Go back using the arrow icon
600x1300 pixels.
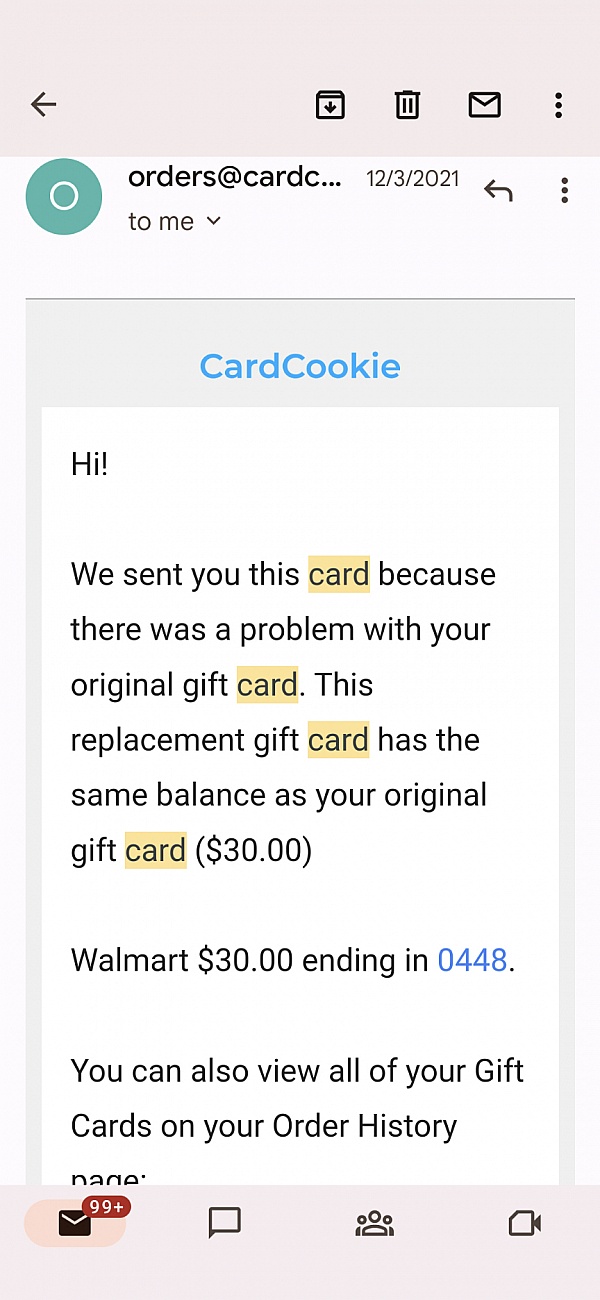[x=43, y=104]
